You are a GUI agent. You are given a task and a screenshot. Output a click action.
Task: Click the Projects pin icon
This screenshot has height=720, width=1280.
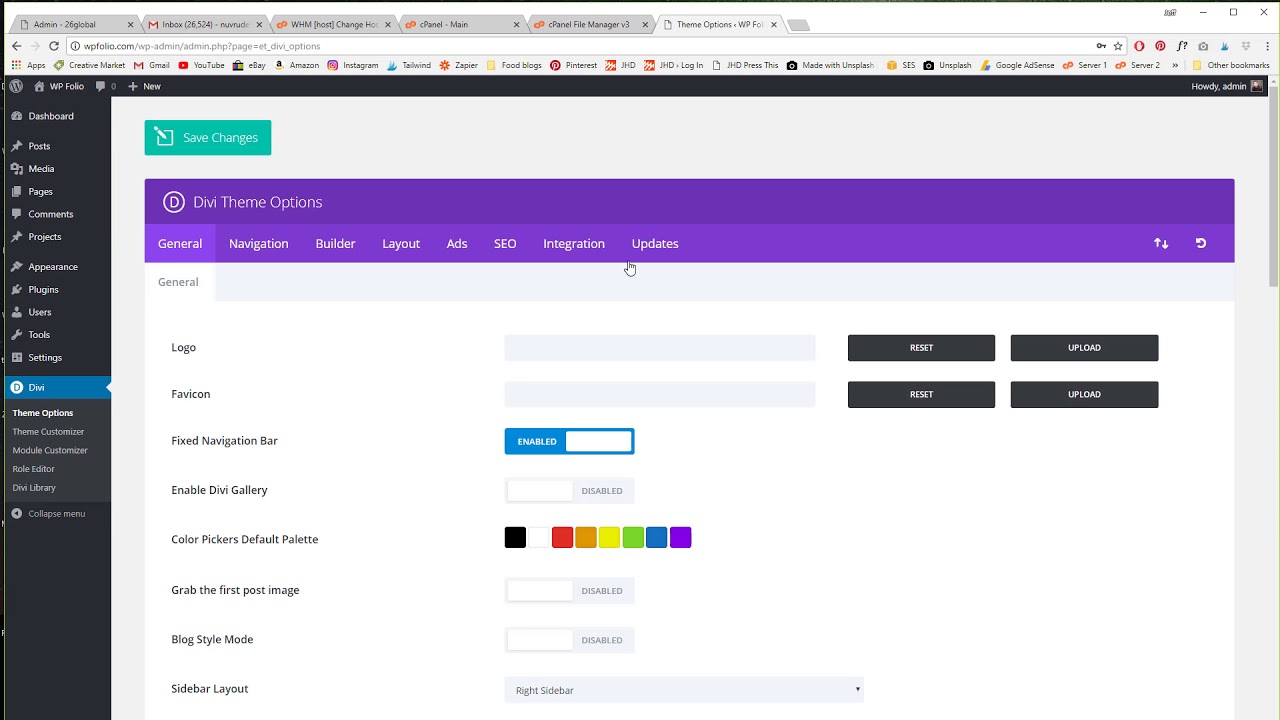coord(17,237)
